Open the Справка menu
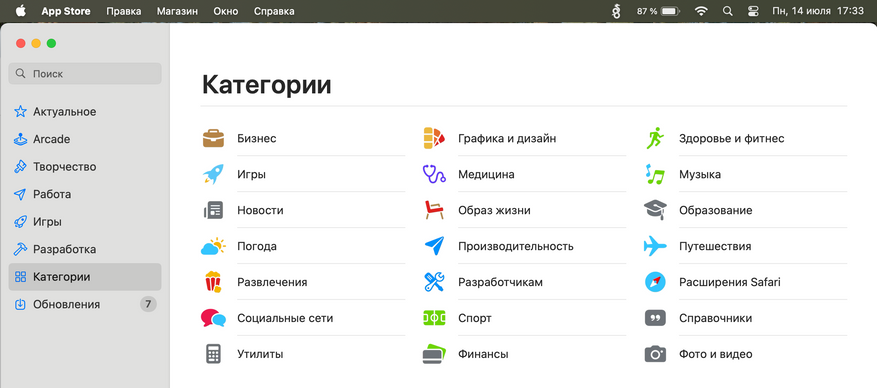This screenshot has height=388, width=877. click(274, 11)
